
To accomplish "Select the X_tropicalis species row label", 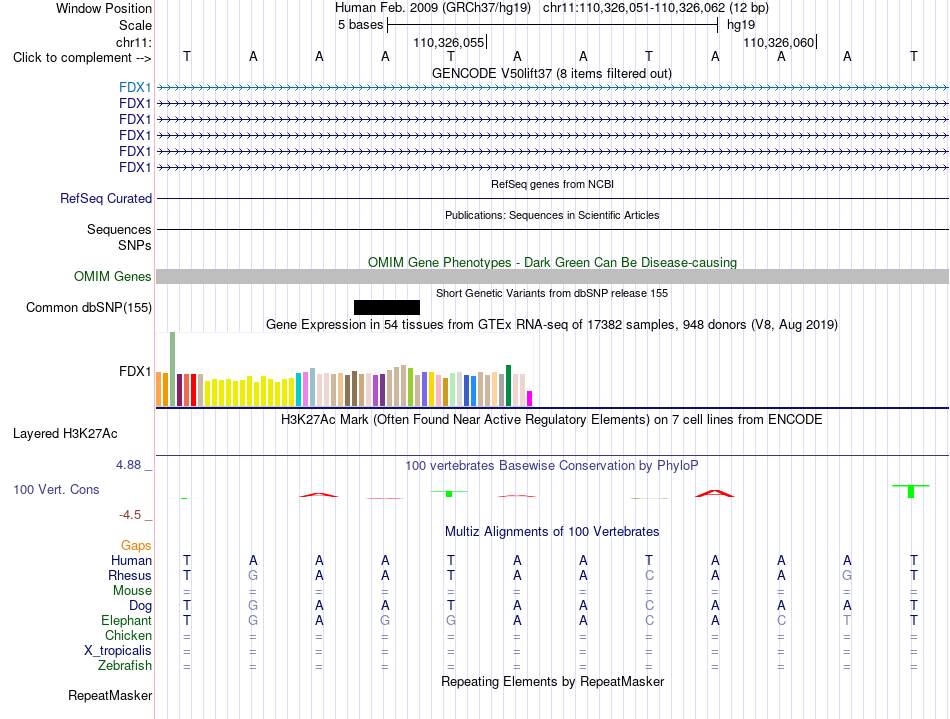I will (118, 651).
